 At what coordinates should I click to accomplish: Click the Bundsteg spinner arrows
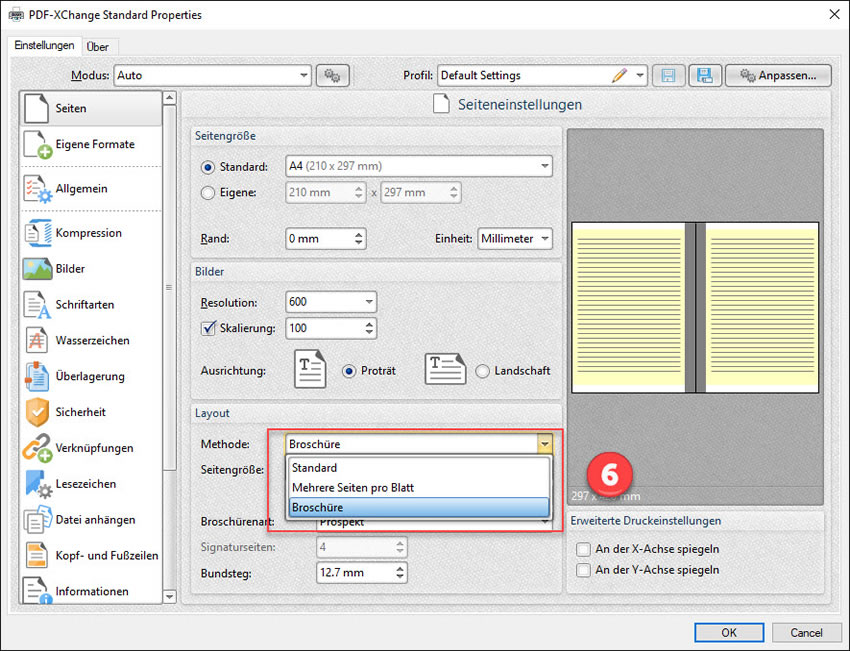[400, 572]
